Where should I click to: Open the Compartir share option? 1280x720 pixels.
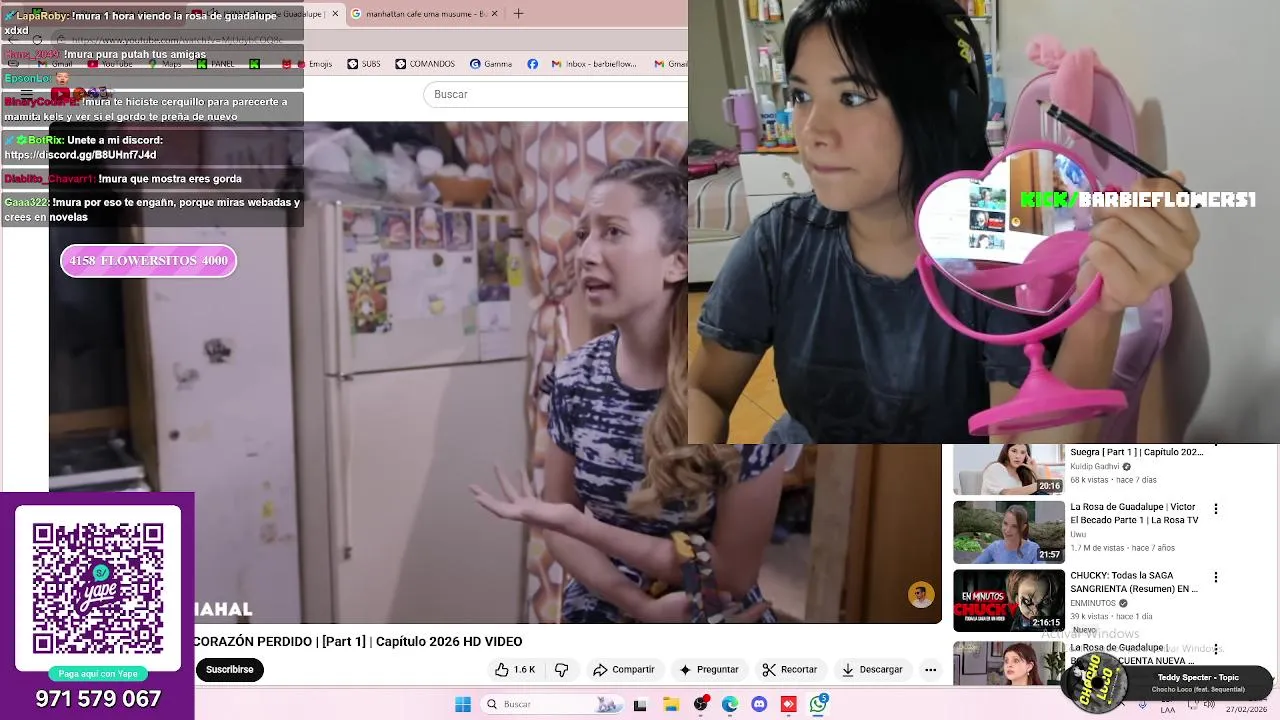[x=623, y=670]
